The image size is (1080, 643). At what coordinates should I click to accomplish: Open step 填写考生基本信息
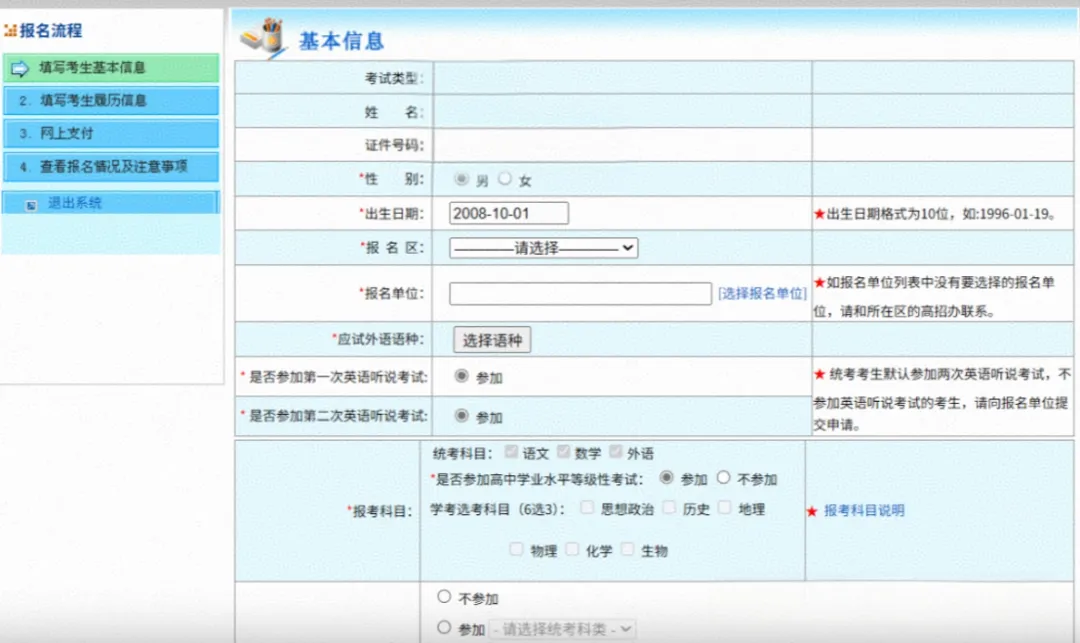pos(111,68)
